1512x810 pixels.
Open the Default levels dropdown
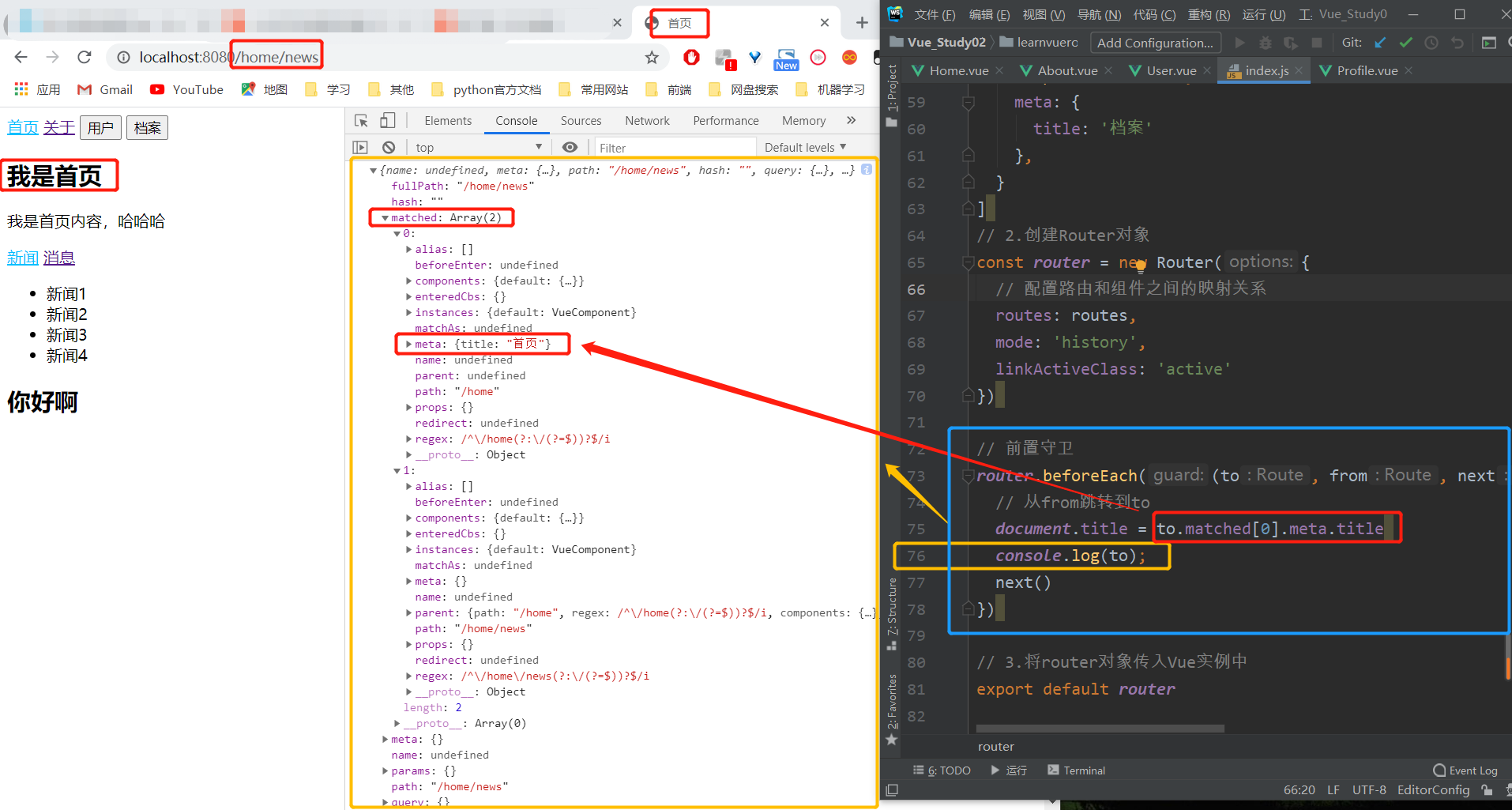(x=805, y=148)
